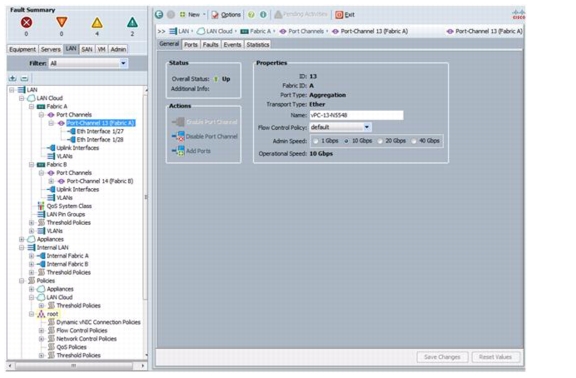Select the 40 Gbps admin speed

[414, 141]
